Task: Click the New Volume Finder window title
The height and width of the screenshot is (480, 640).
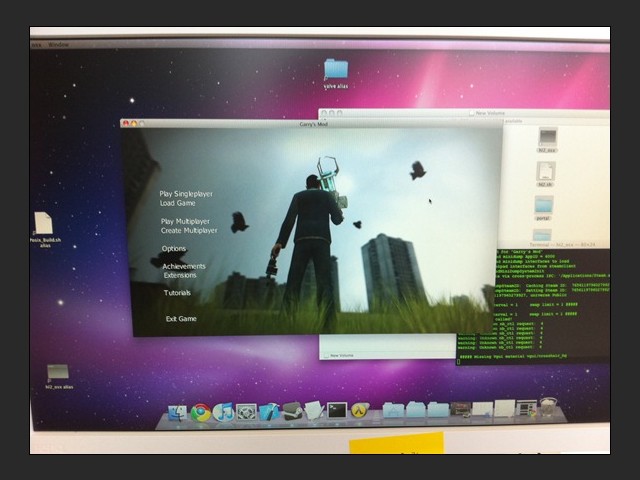Action: (x=490, y=113)
